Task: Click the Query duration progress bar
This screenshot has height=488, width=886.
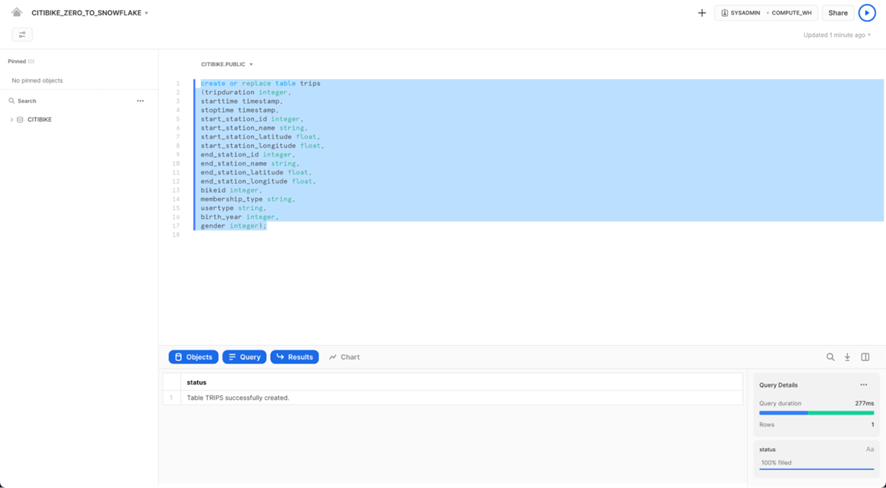Action: (x=816, y=413)
